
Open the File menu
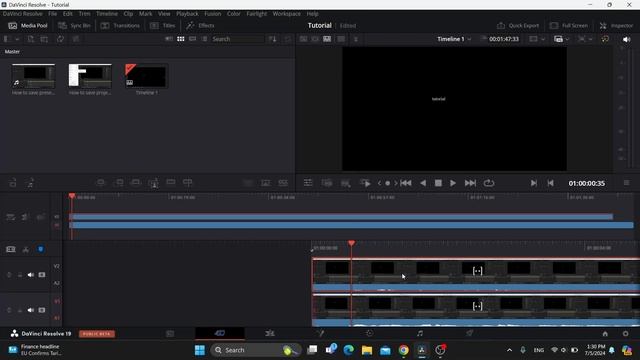point(53,13)
